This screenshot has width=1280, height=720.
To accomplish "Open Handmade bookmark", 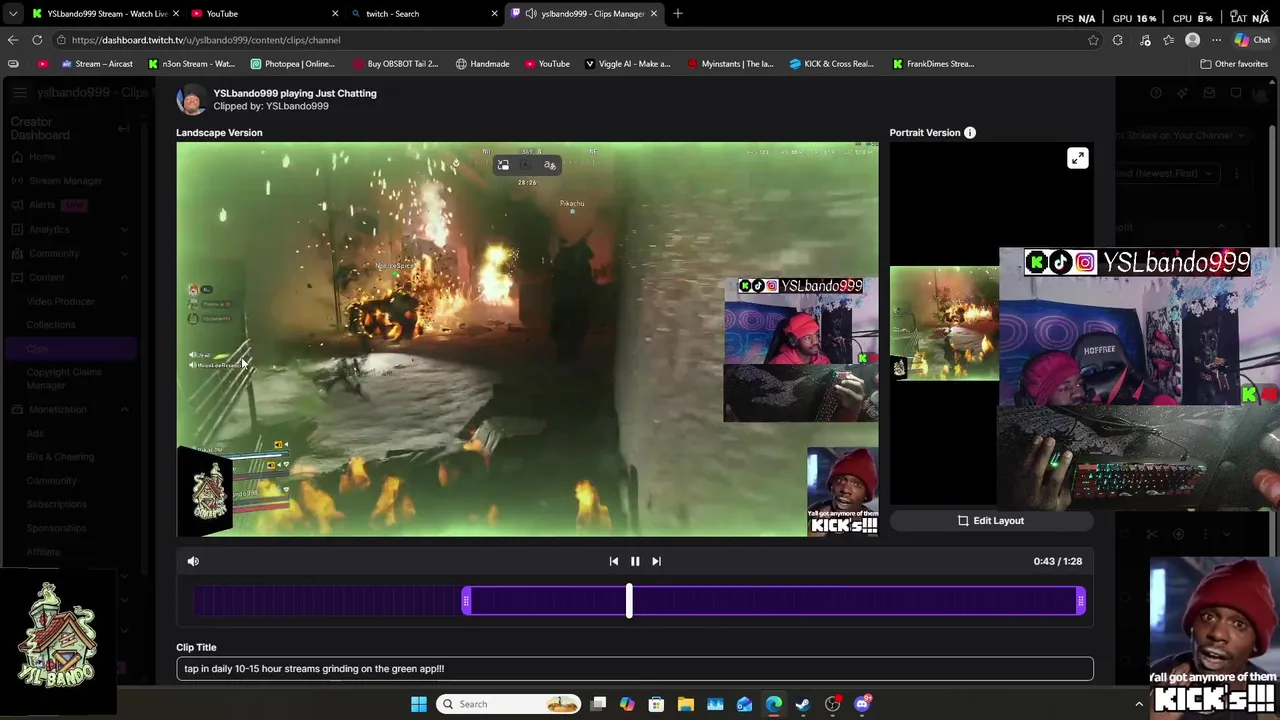I will point(482,63).
